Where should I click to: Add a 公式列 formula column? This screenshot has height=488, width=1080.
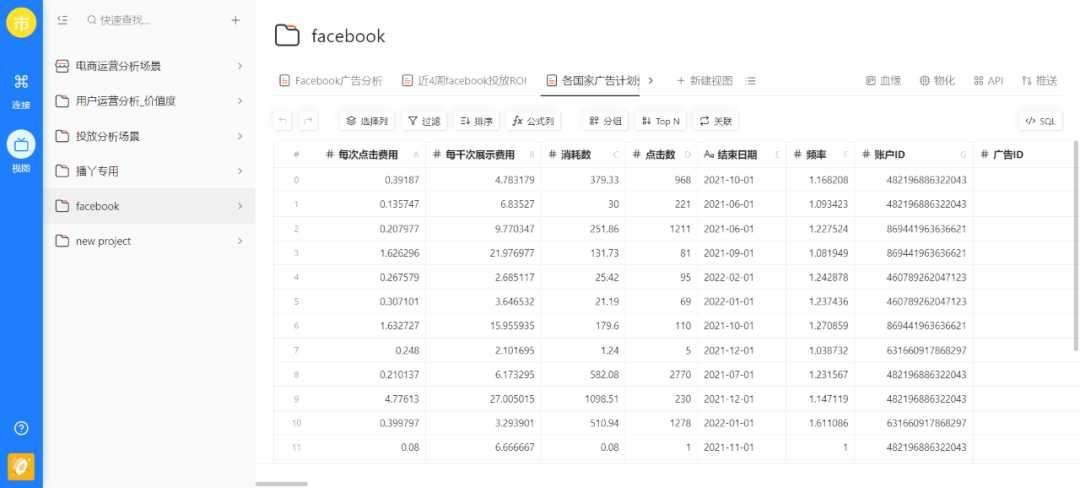pyautogui.click(x=534, y=121)
